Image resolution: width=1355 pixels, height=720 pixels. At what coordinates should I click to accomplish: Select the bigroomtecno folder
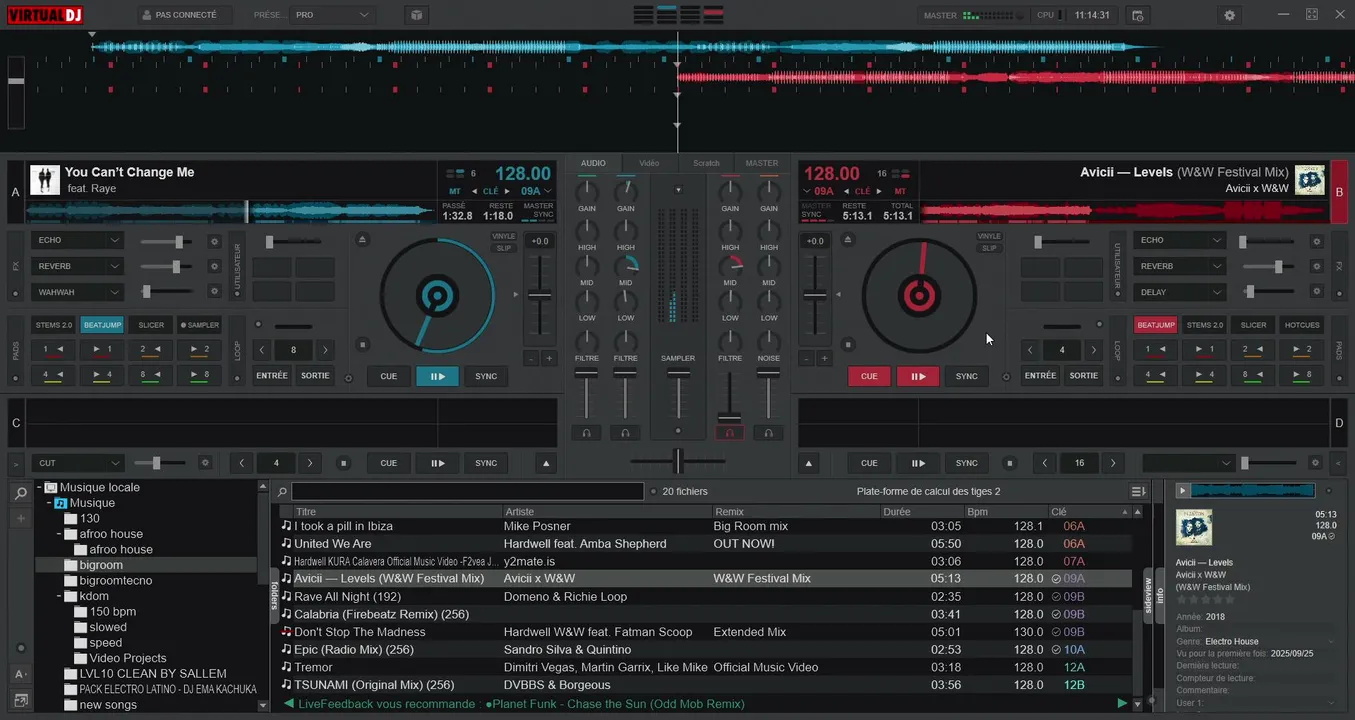[116, 581]
